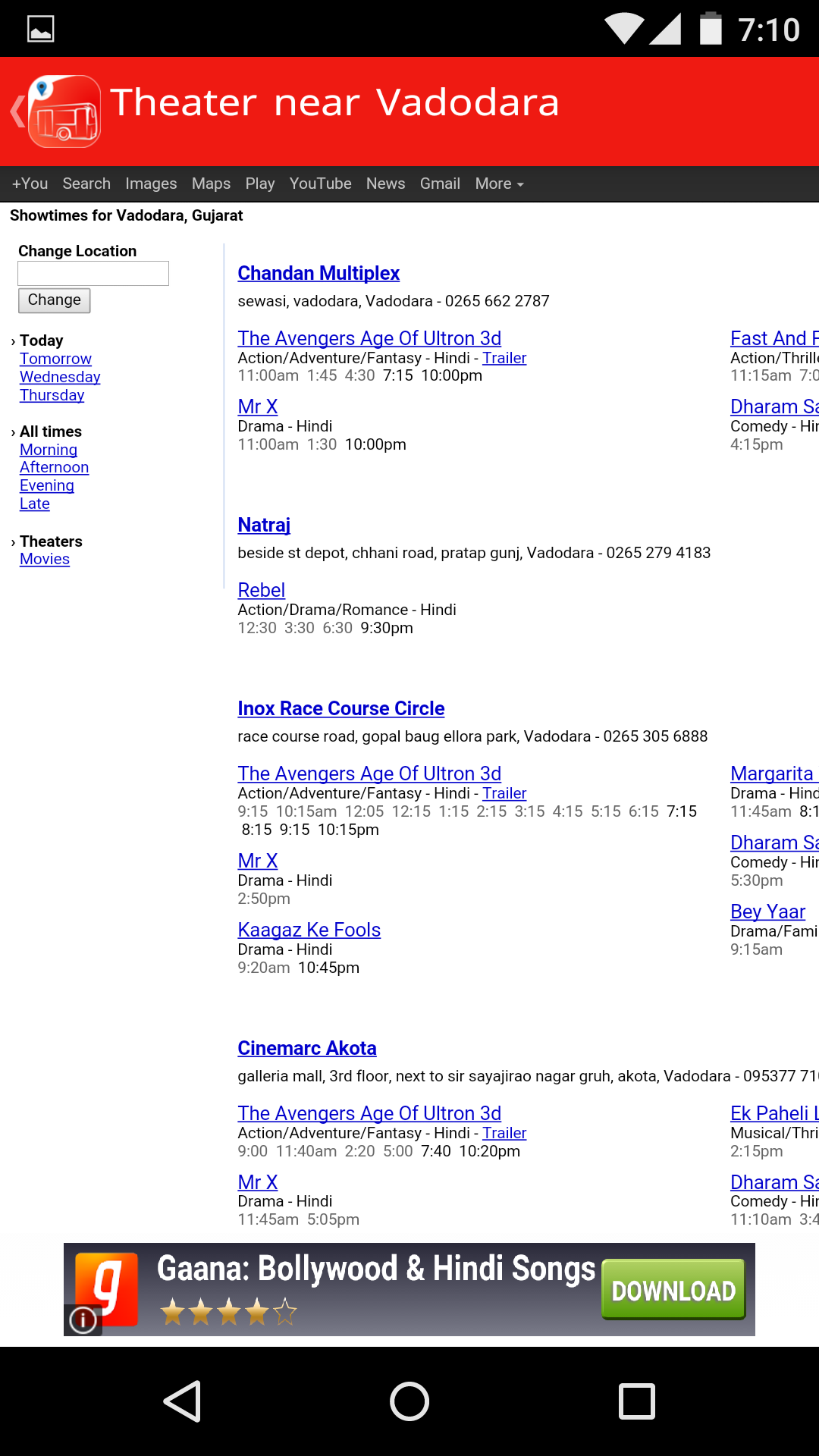Open Images in the top bar

pyautogui.click(x=151, y=184)
